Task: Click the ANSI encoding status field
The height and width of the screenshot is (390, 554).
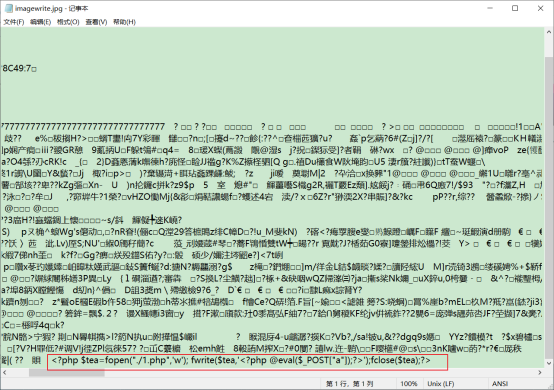Action: pyautogui.click(x=500, y=384)
